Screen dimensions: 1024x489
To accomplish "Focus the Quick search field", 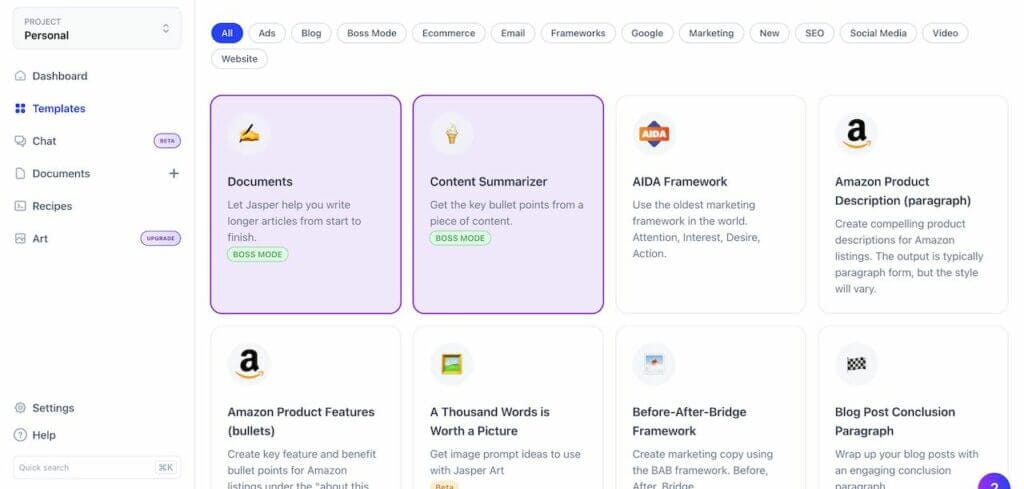I will tap(97, 467).
